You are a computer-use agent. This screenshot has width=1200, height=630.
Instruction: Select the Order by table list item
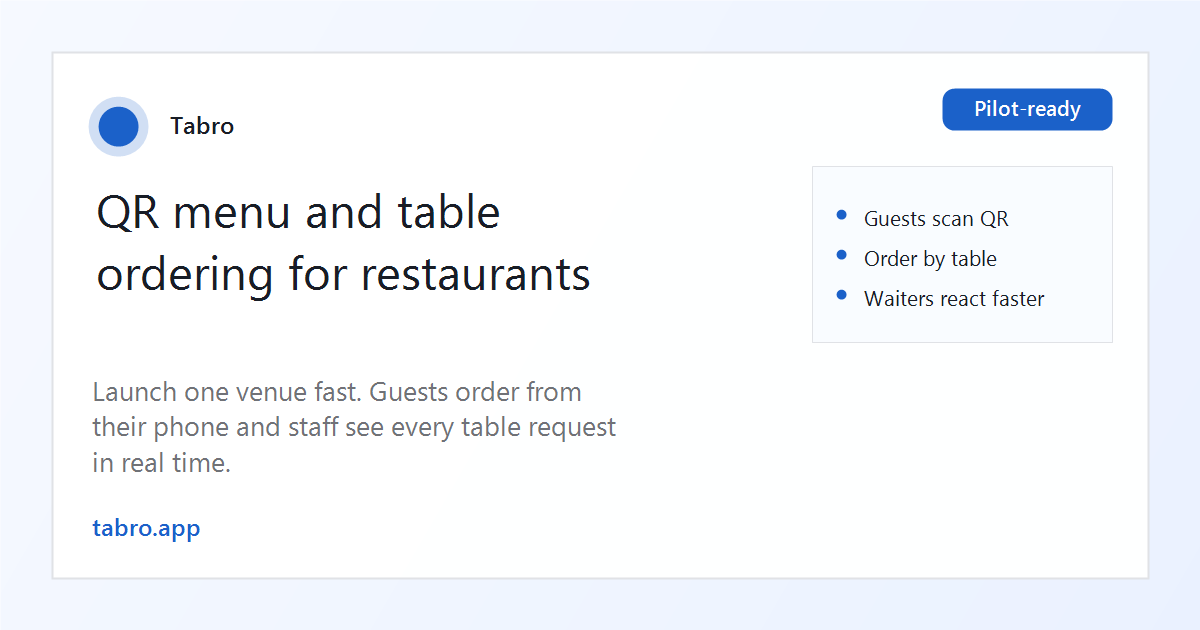point(930,259)
